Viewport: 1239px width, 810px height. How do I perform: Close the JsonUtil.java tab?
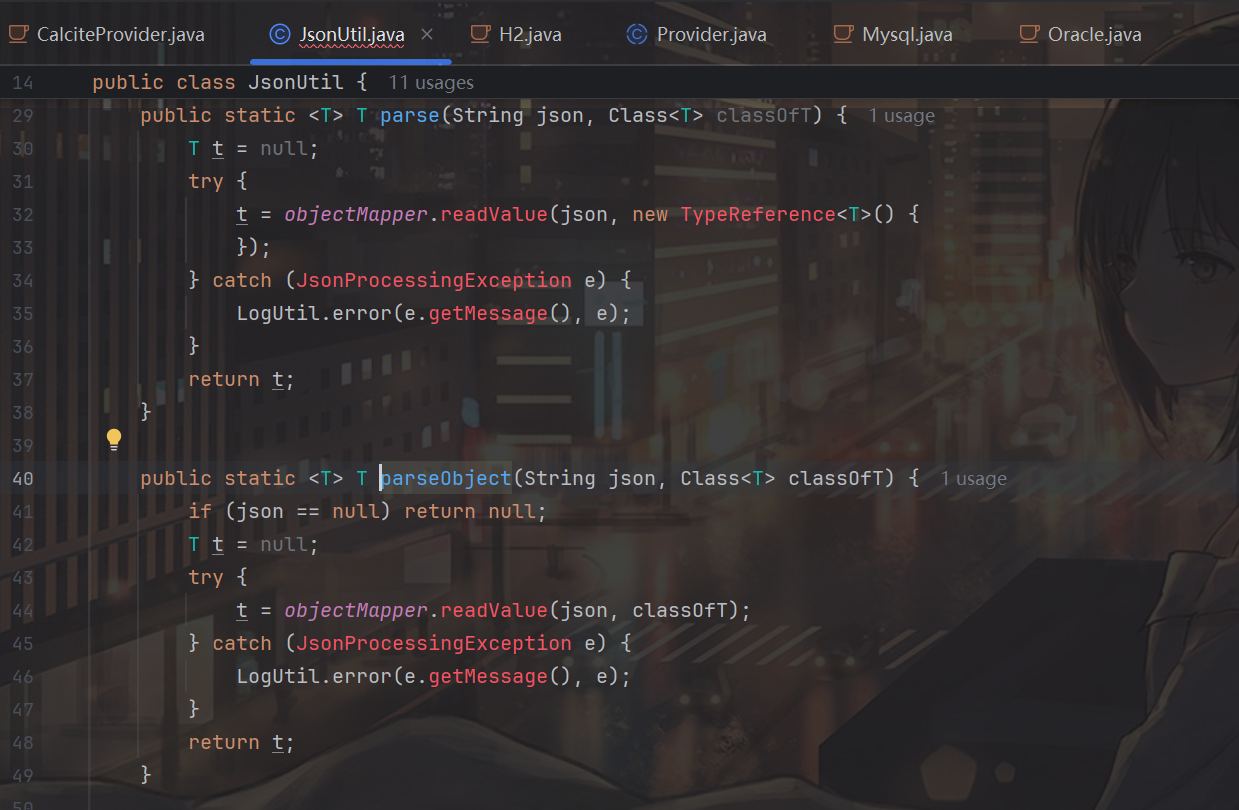click(427, 35)
